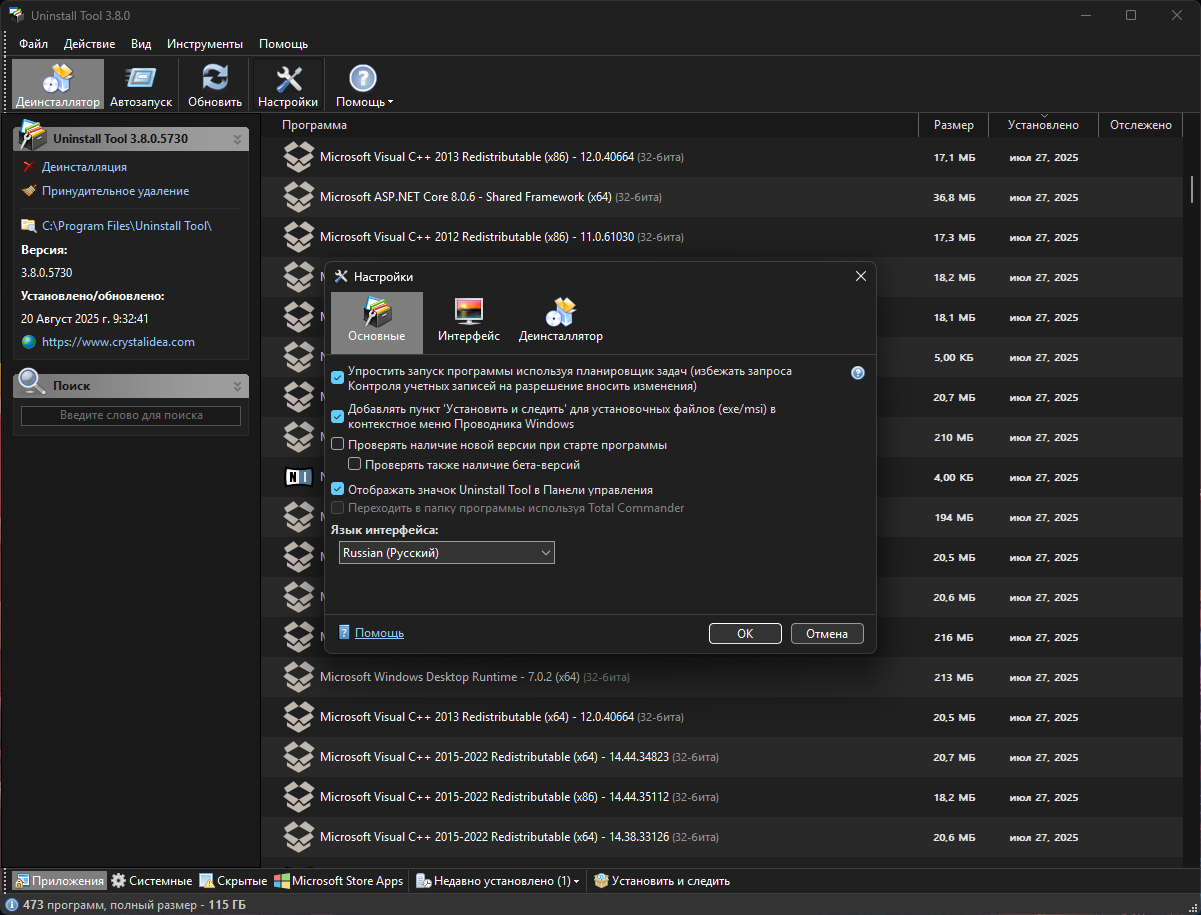The height and width of the screenshot is (915, 1201).
Task: Toggle showing Uninstall Tool icon in Control Panel
Action: [338, 490]
